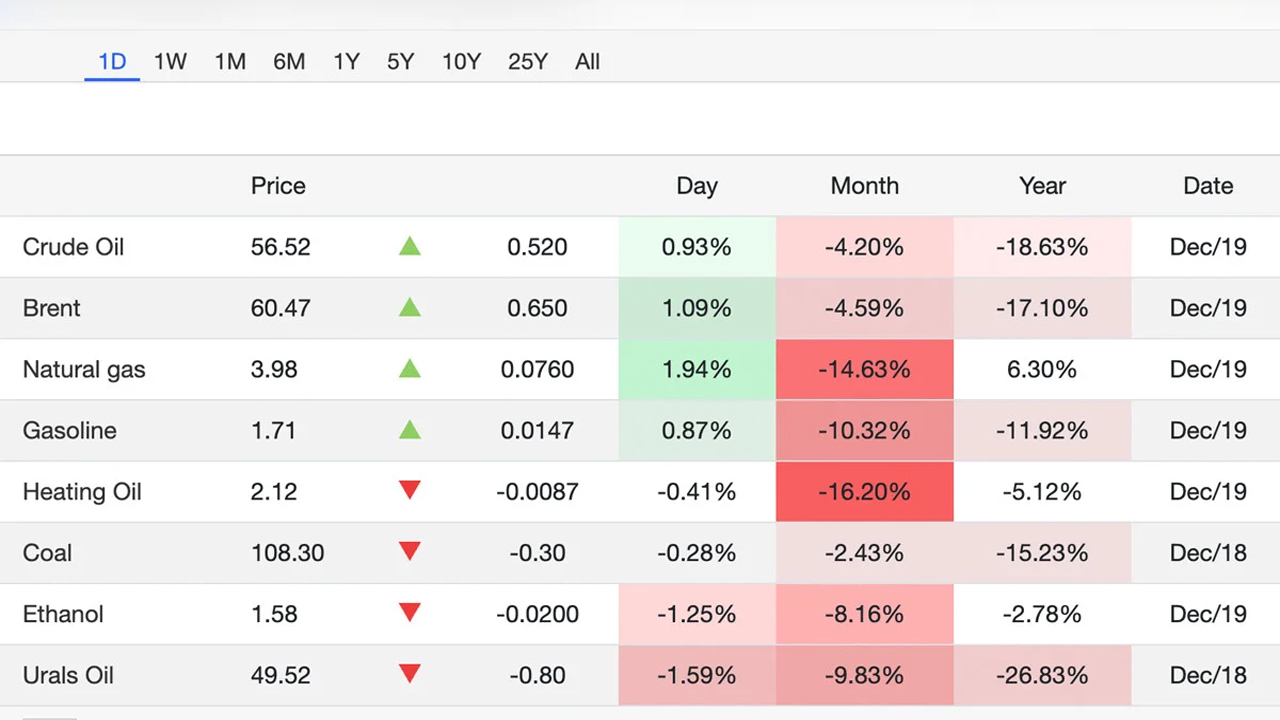The width and height of the screenshot is (1280, 720).
Task: Select the 1D time range tab
Action: click(x=112, y=62)
